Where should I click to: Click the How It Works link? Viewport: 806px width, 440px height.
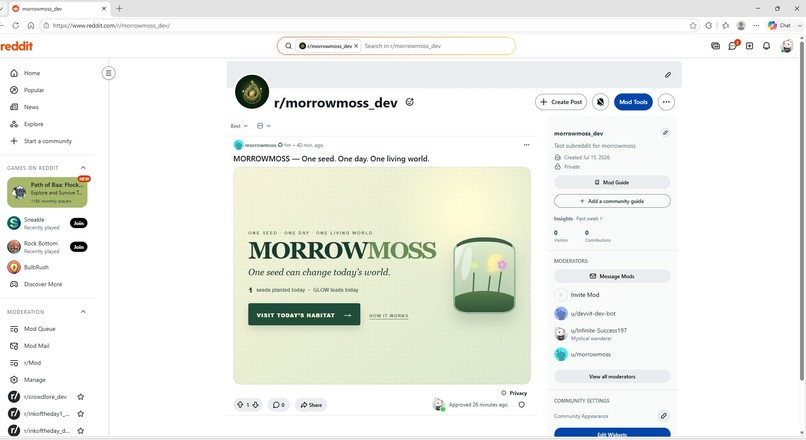click(x=389, y=316)
